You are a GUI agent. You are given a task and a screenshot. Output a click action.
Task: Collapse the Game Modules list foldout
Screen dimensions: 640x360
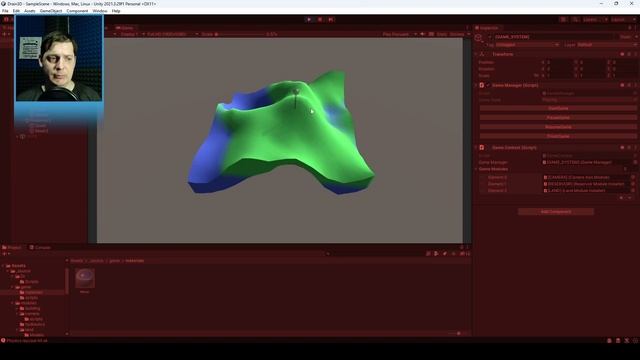(x=476, y=169)
